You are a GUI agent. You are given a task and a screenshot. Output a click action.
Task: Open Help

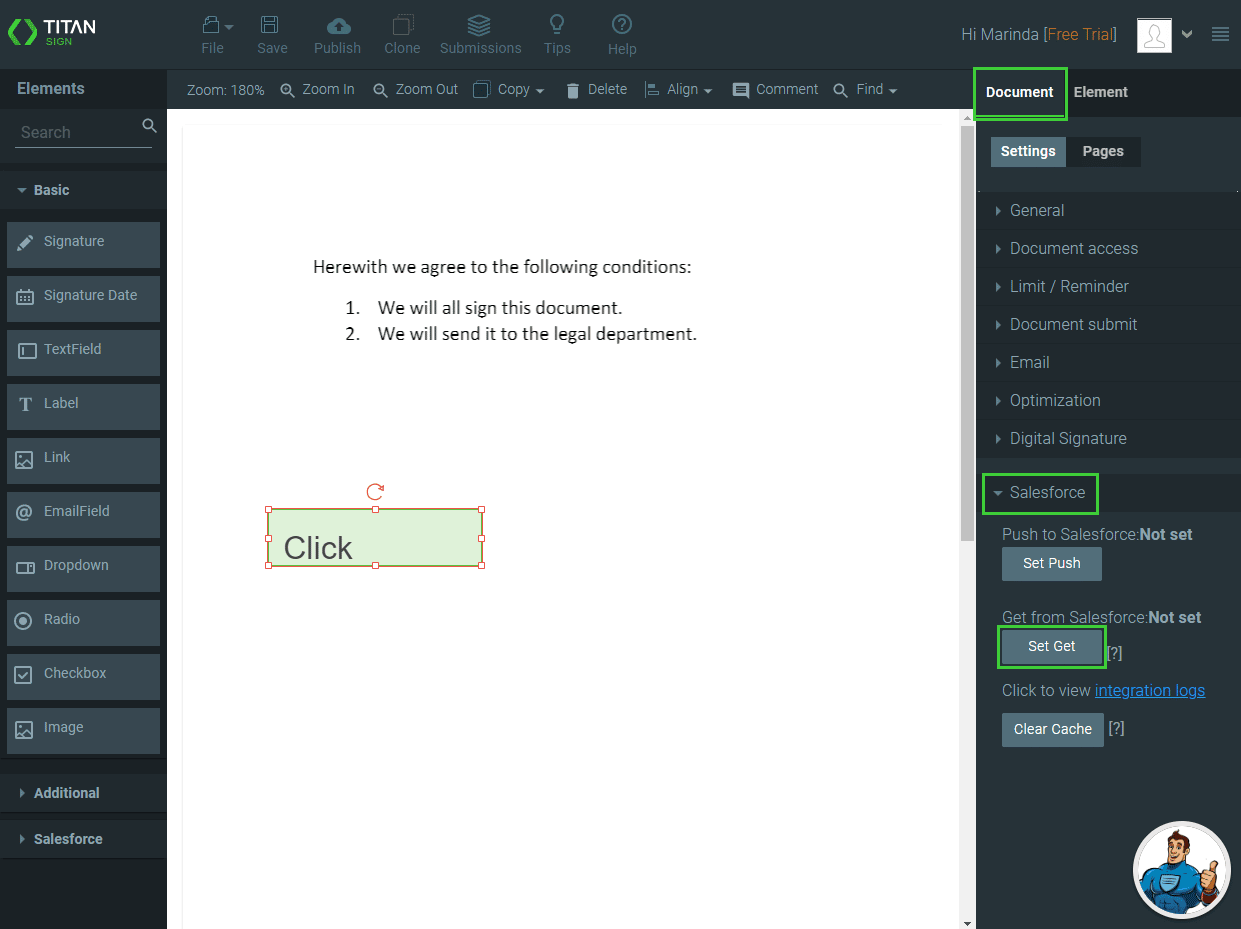pos(621,34)
